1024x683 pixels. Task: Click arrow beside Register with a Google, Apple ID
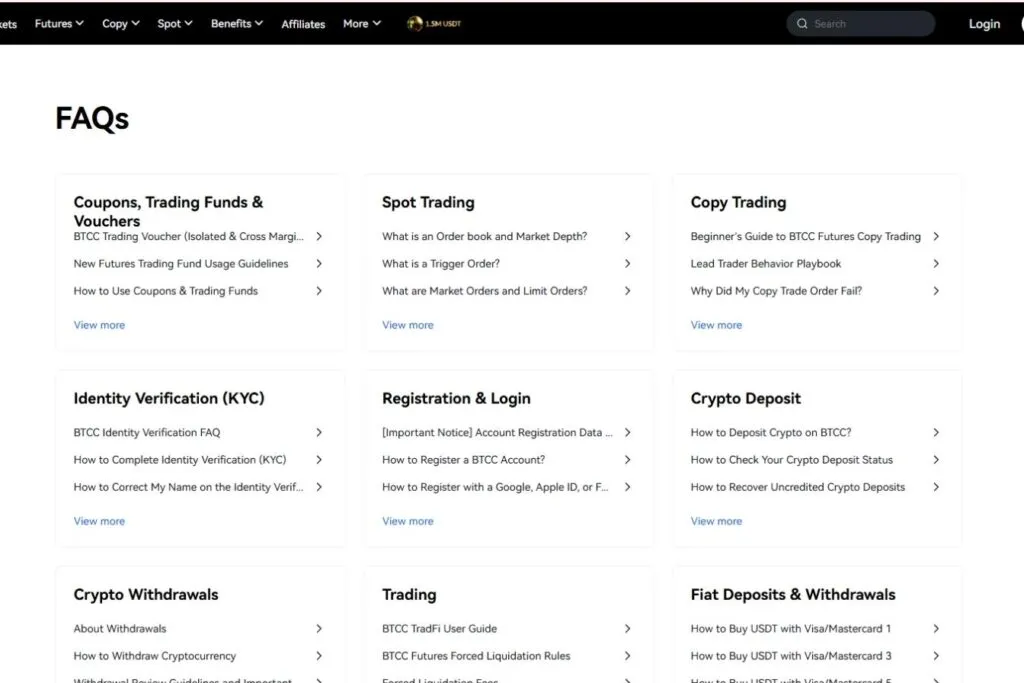point(628,487)
